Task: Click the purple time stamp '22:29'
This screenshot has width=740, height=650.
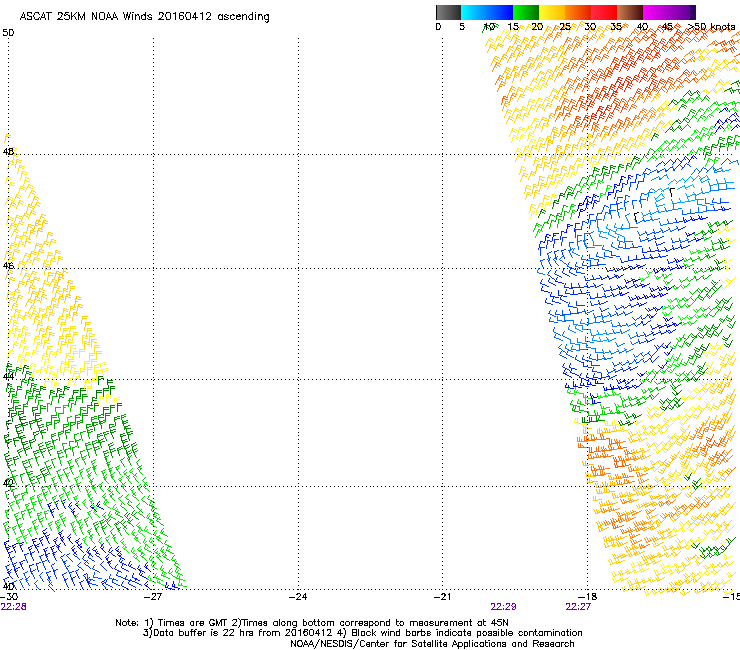Action: (x=503, y=607)
